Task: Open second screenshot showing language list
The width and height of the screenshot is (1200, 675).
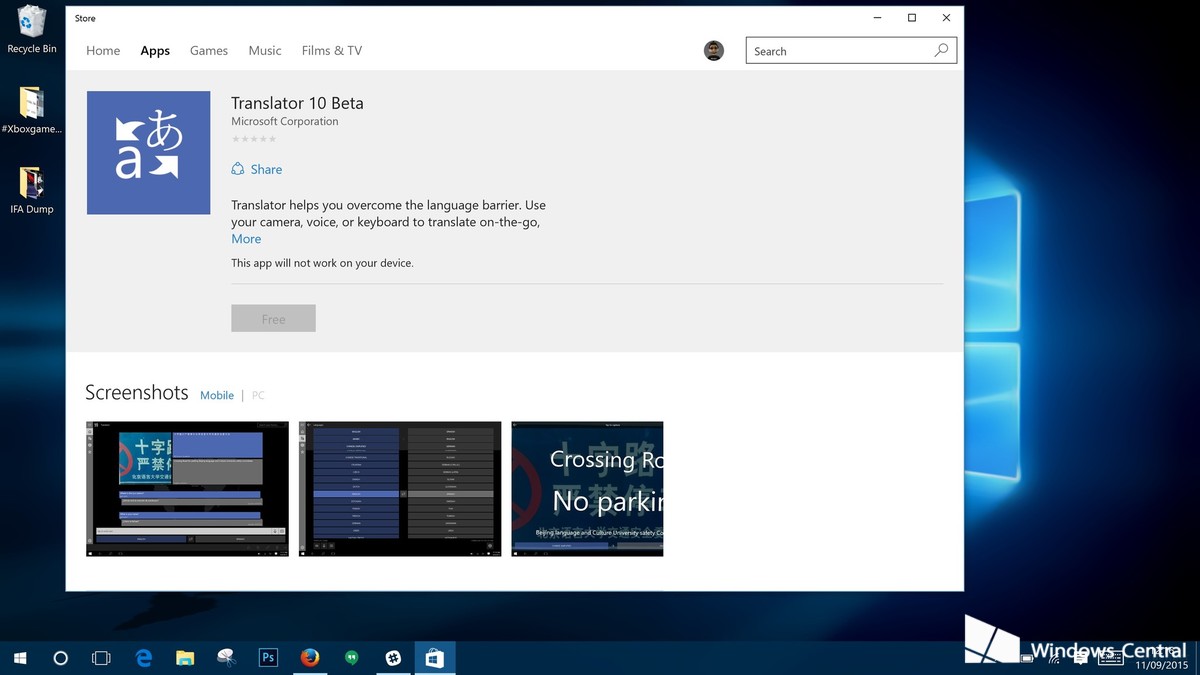Action: [400, 489]
